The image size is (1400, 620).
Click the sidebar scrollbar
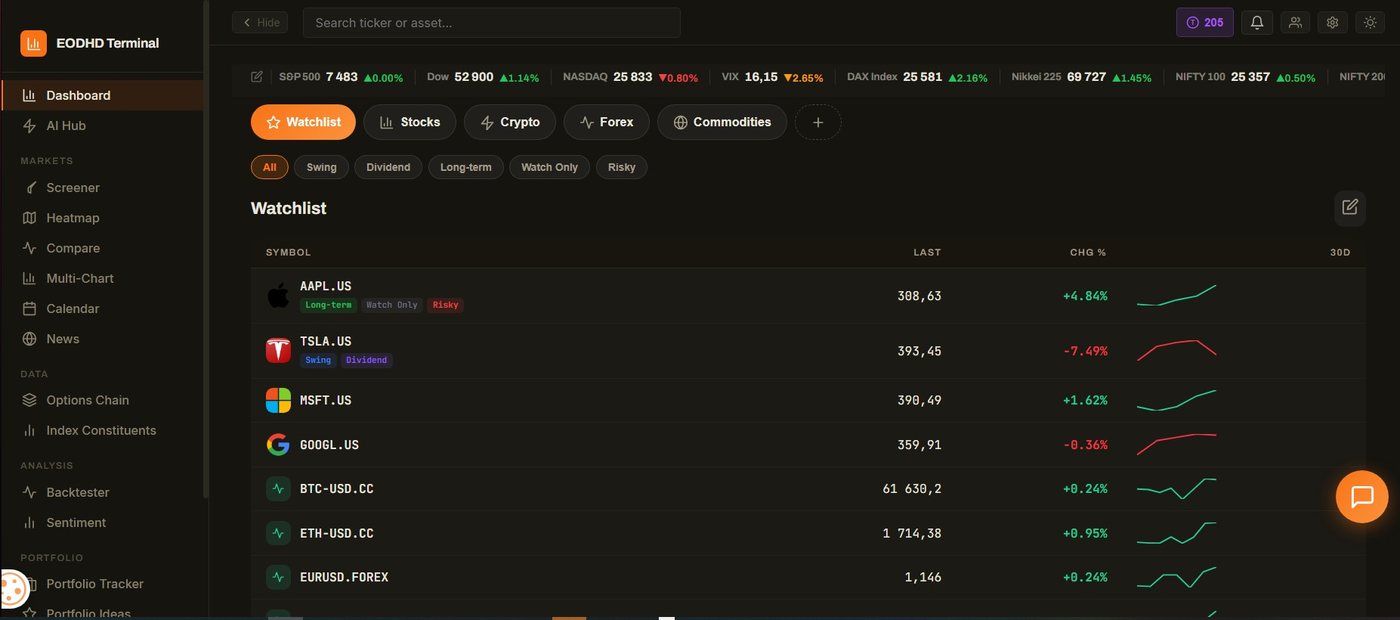pyautogui.click(x=206, y=250)
